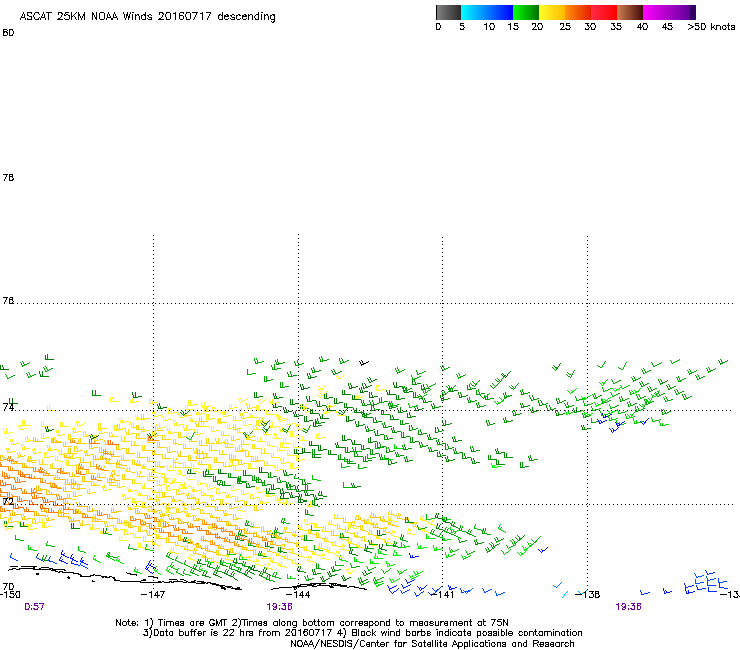
Task: Click the longitude label '-141'
Action: click(x=442, y=595)
